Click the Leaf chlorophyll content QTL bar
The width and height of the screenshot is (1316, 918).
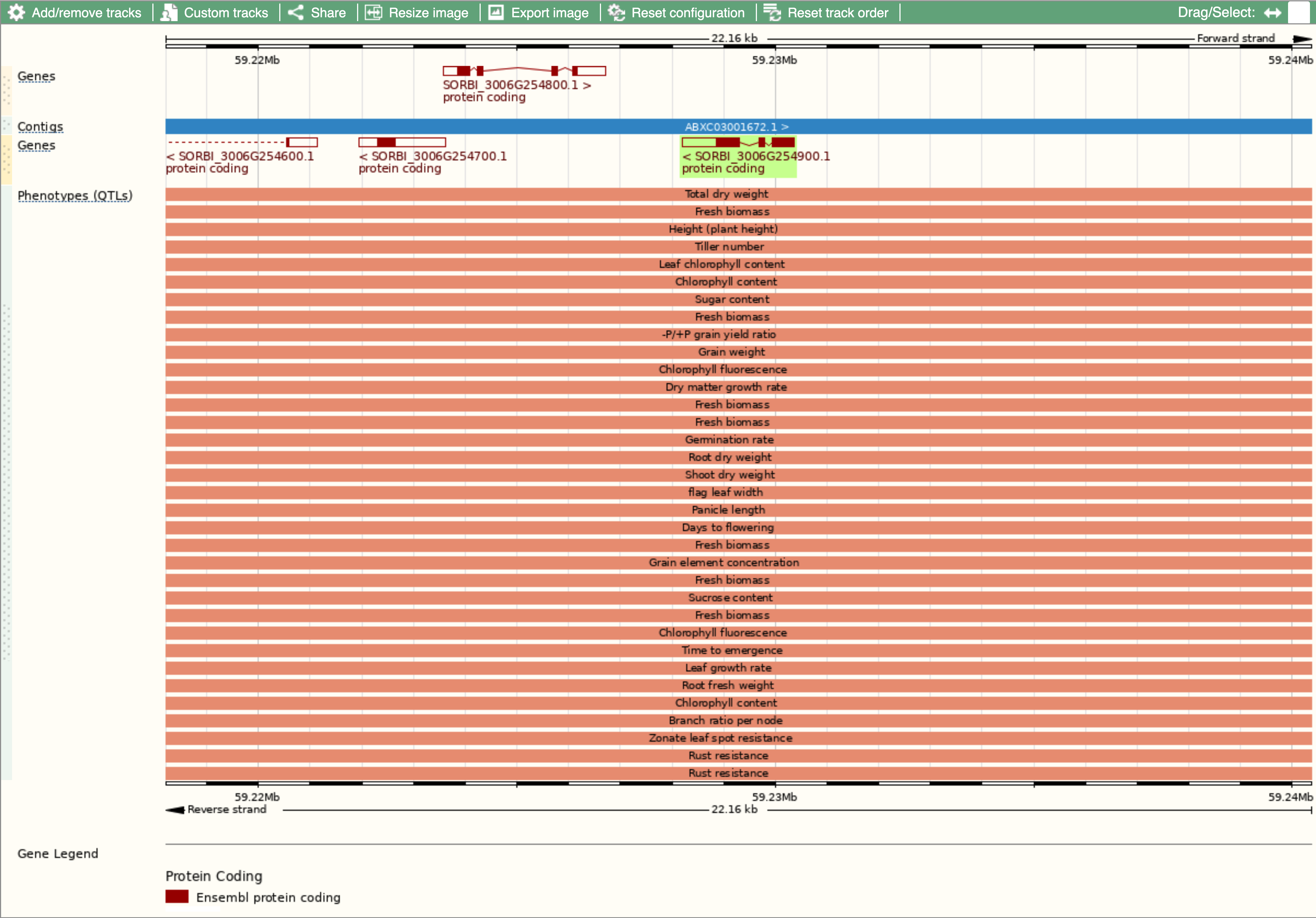[x=738, y=264]
